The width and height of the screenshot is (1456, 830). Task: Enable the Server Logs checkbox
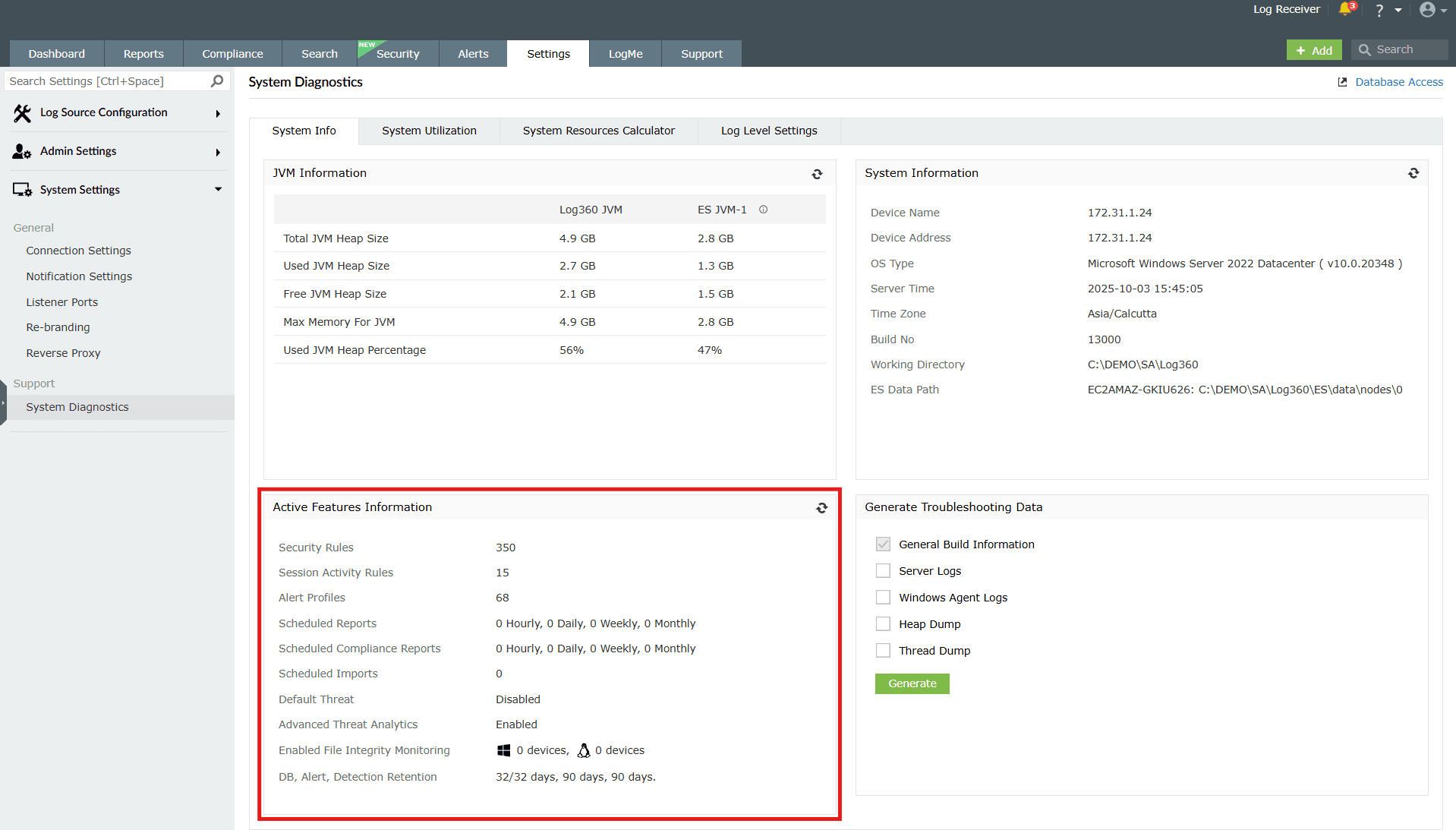click(883, 571)
